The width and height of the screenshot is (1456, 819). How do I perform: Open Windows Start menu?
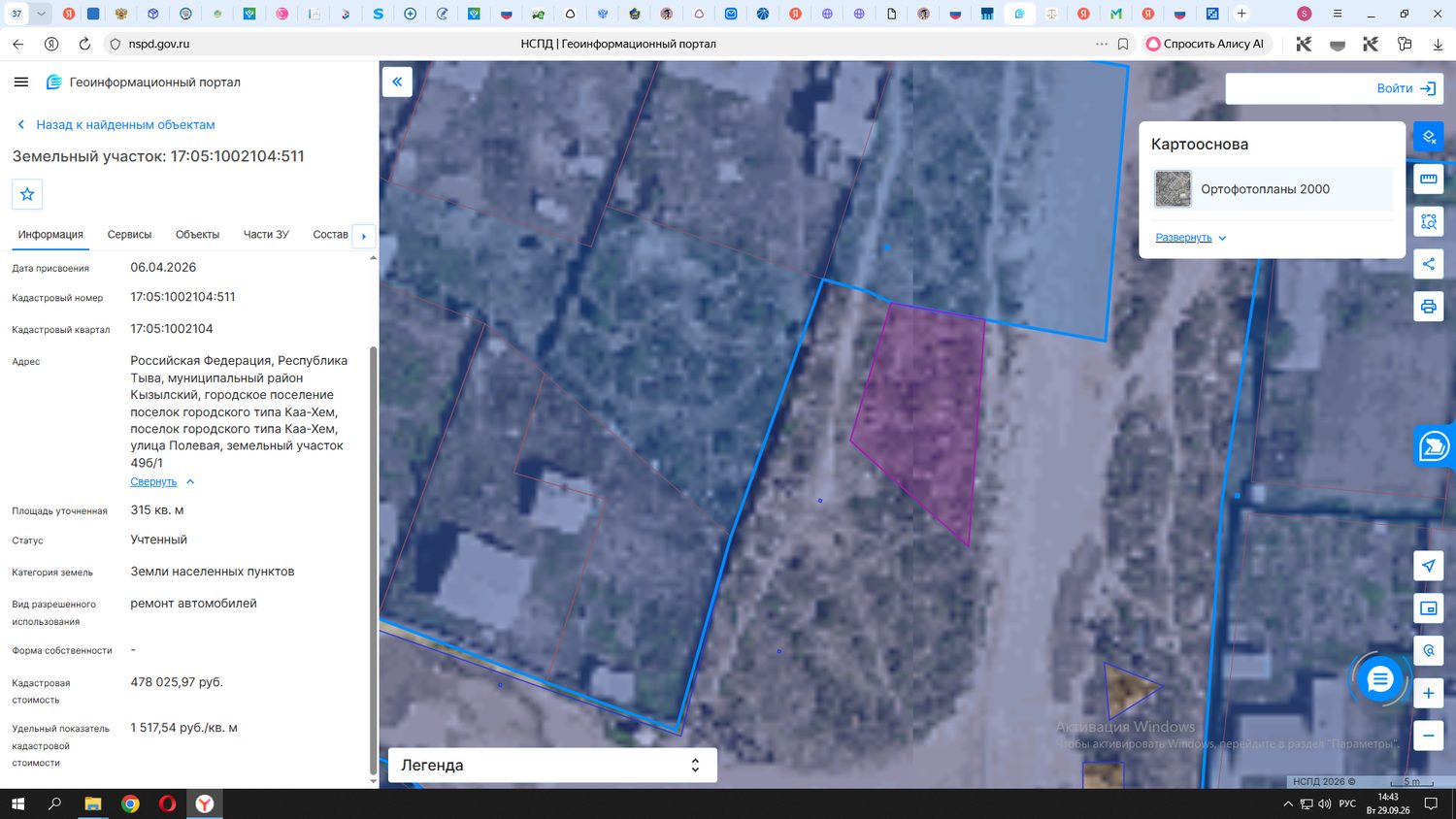[17, 803]
